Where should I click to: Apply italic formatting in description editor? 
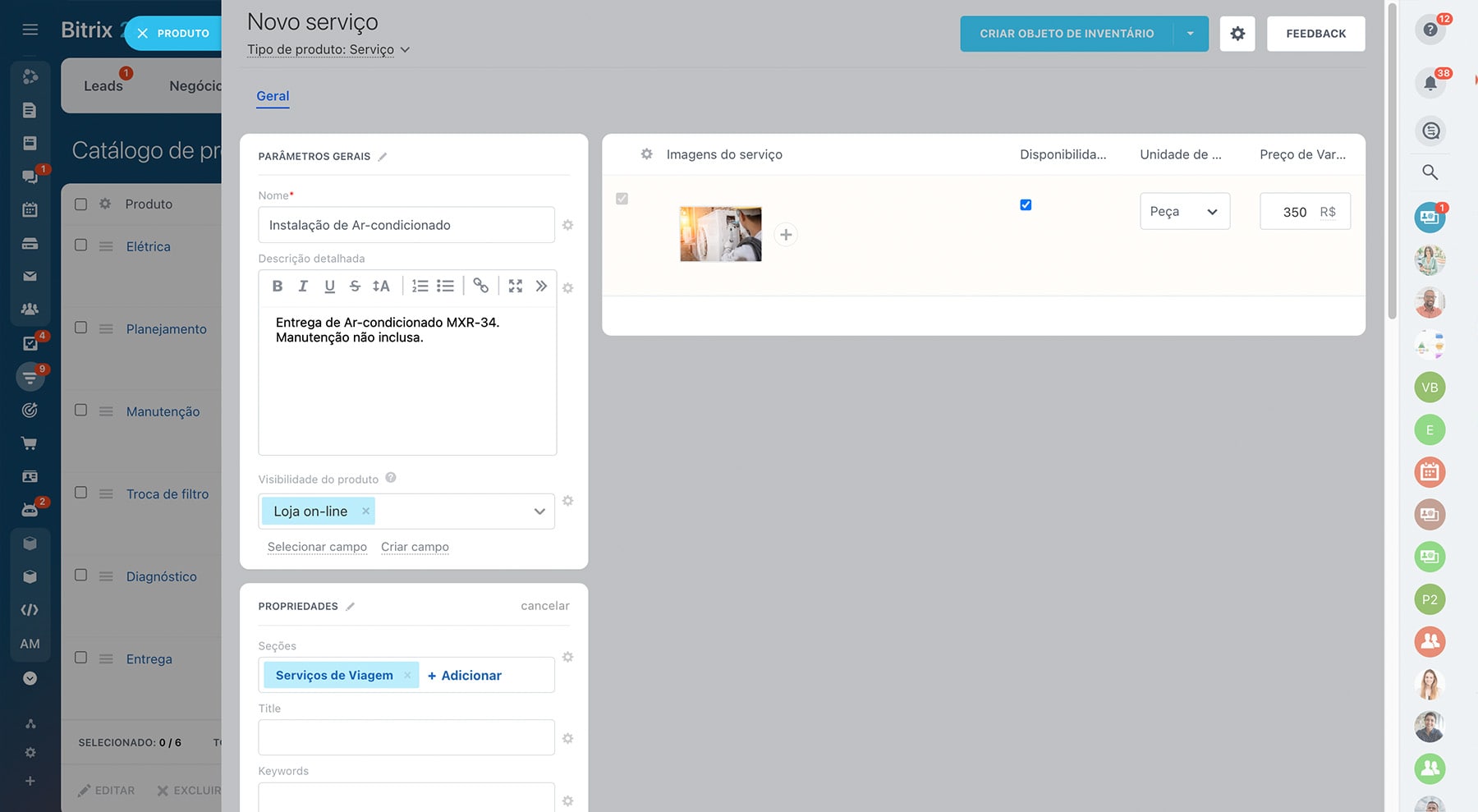click(303, 286)
